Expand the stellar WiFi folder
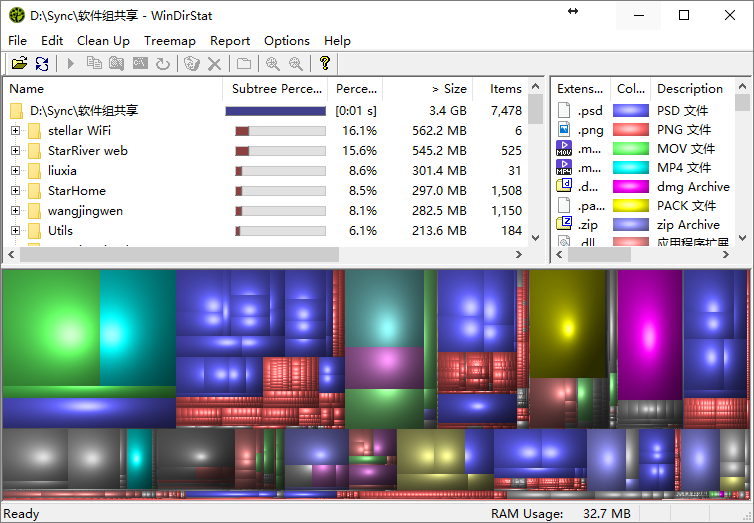 (x=15, y=131)
